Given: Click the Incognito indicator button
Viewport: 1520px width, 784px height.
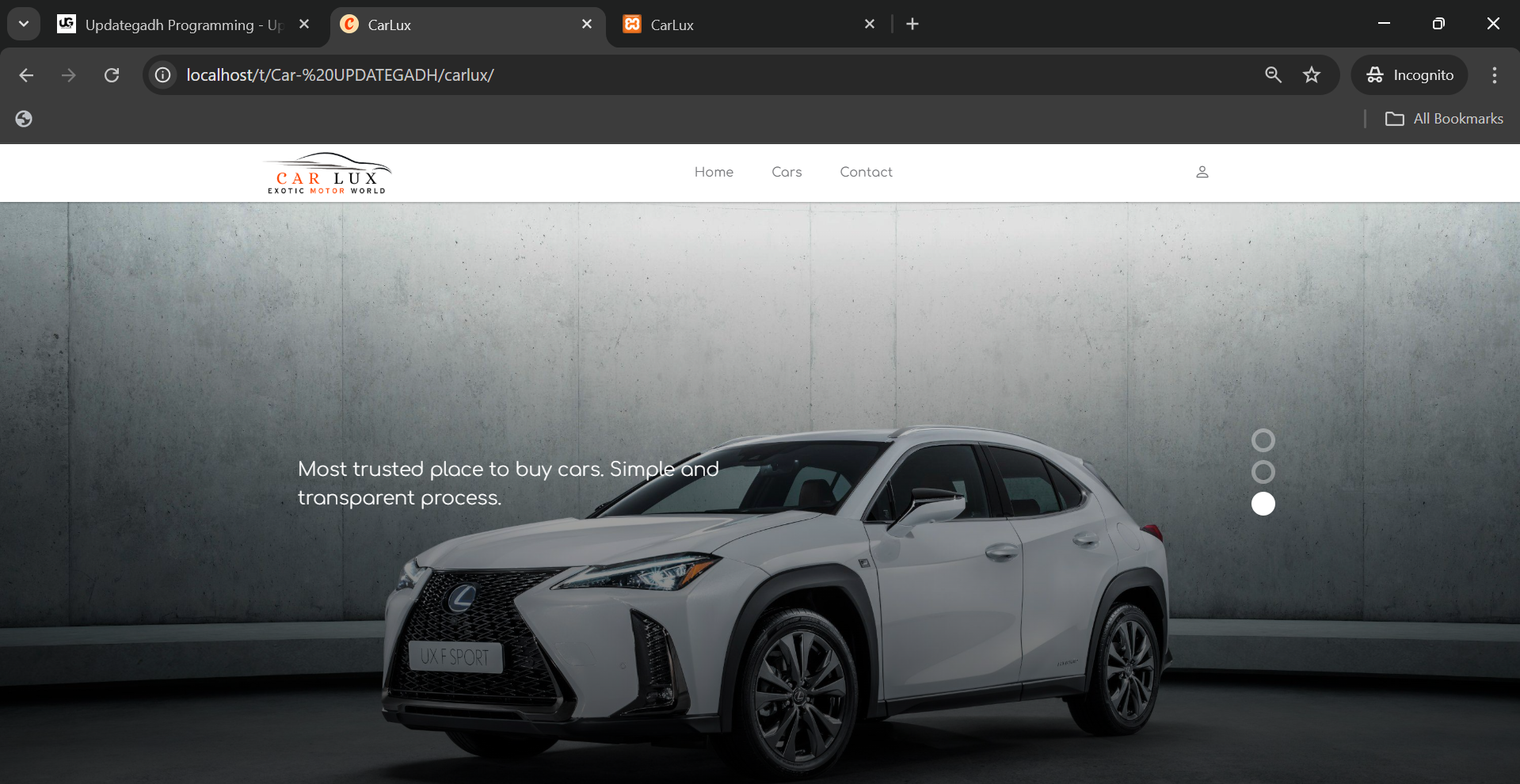Looking at the screenshot, I should [1410, 75].
